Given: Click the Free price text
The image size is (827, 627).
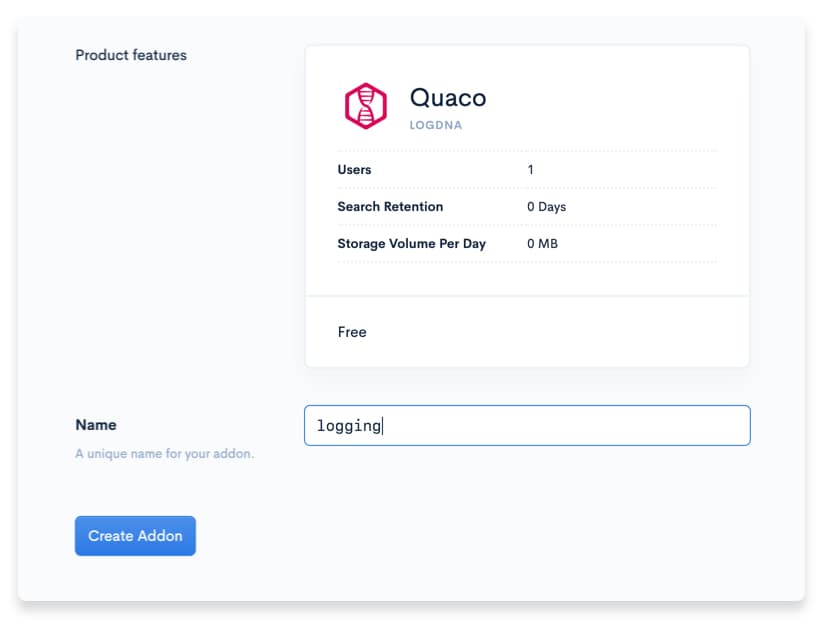Looking at the screenshot, I should coord(352,332).
